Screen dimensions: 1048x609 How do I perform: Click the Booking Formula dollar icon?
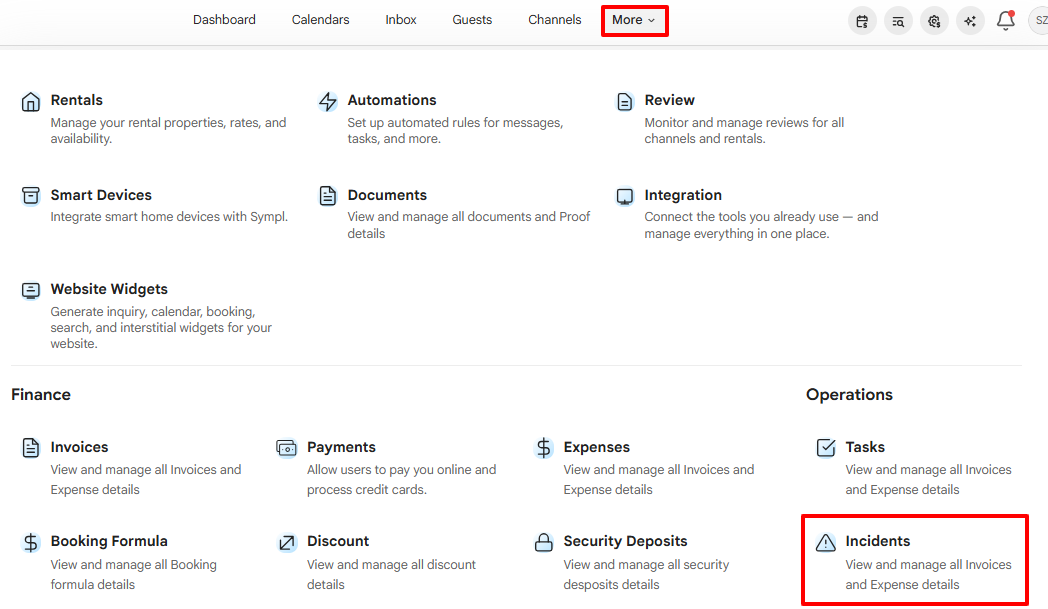[x=31, y=542]
